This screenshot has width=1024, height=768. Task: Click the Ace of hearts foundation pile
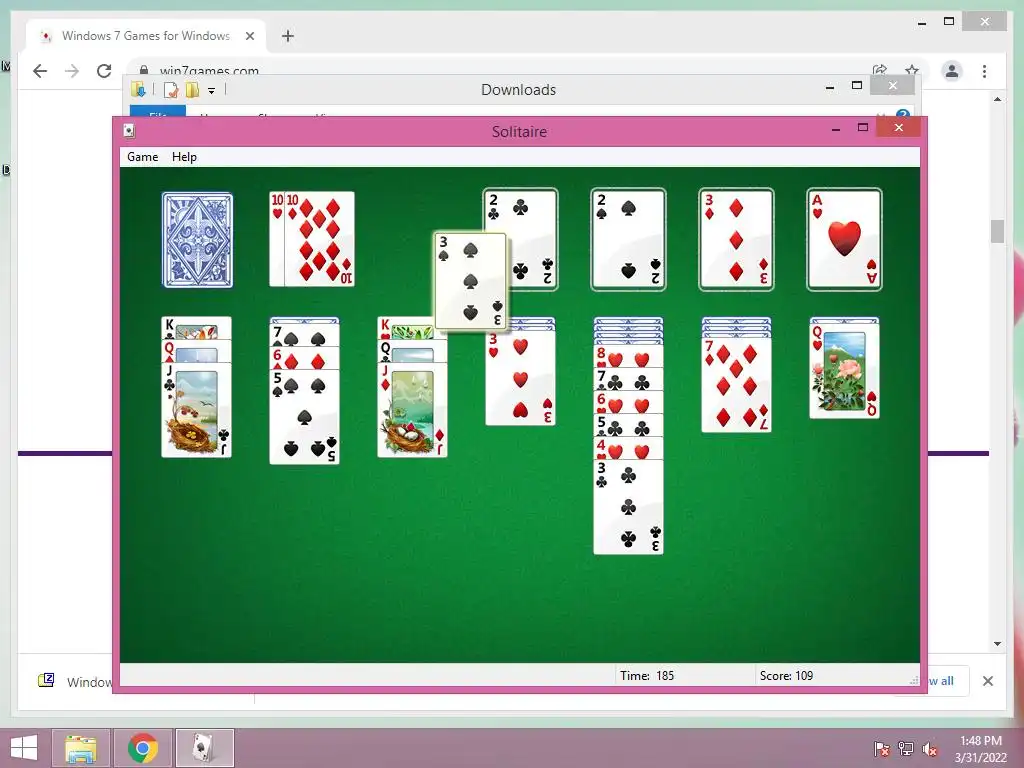click(x=844, y=239)
